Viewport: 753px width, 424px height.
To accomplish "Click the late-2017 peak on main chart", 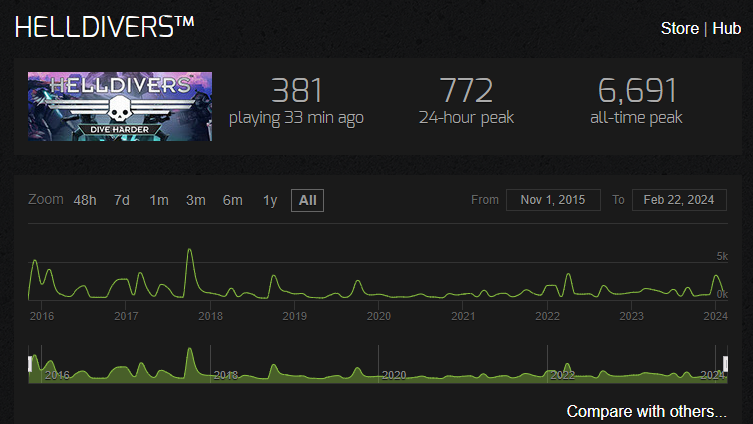I will tap(190, 250).
